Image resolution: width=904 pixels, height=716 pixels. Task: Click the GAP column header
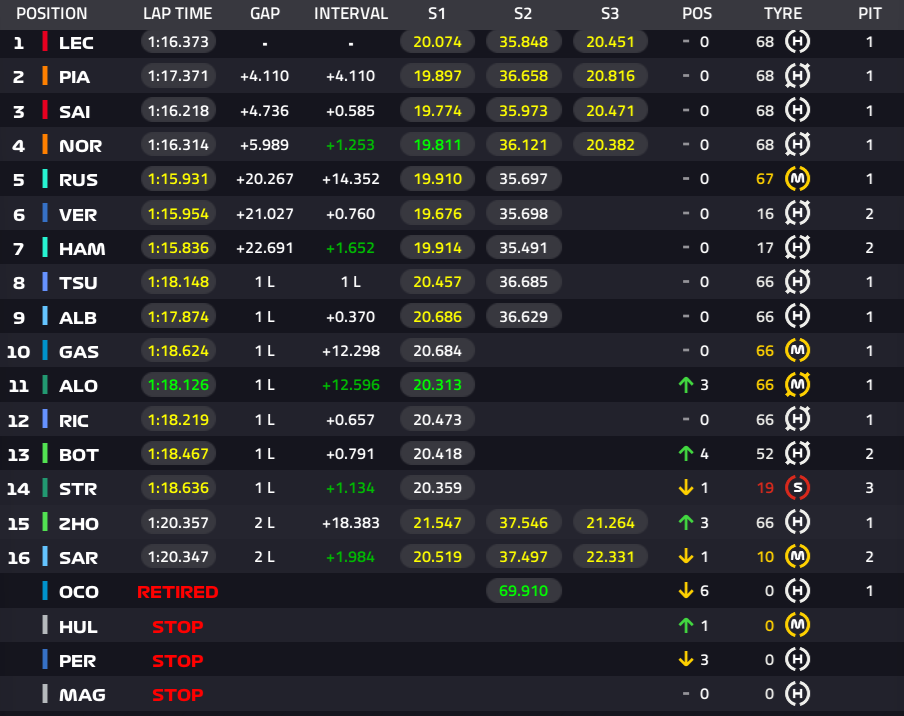pos(265,14)
